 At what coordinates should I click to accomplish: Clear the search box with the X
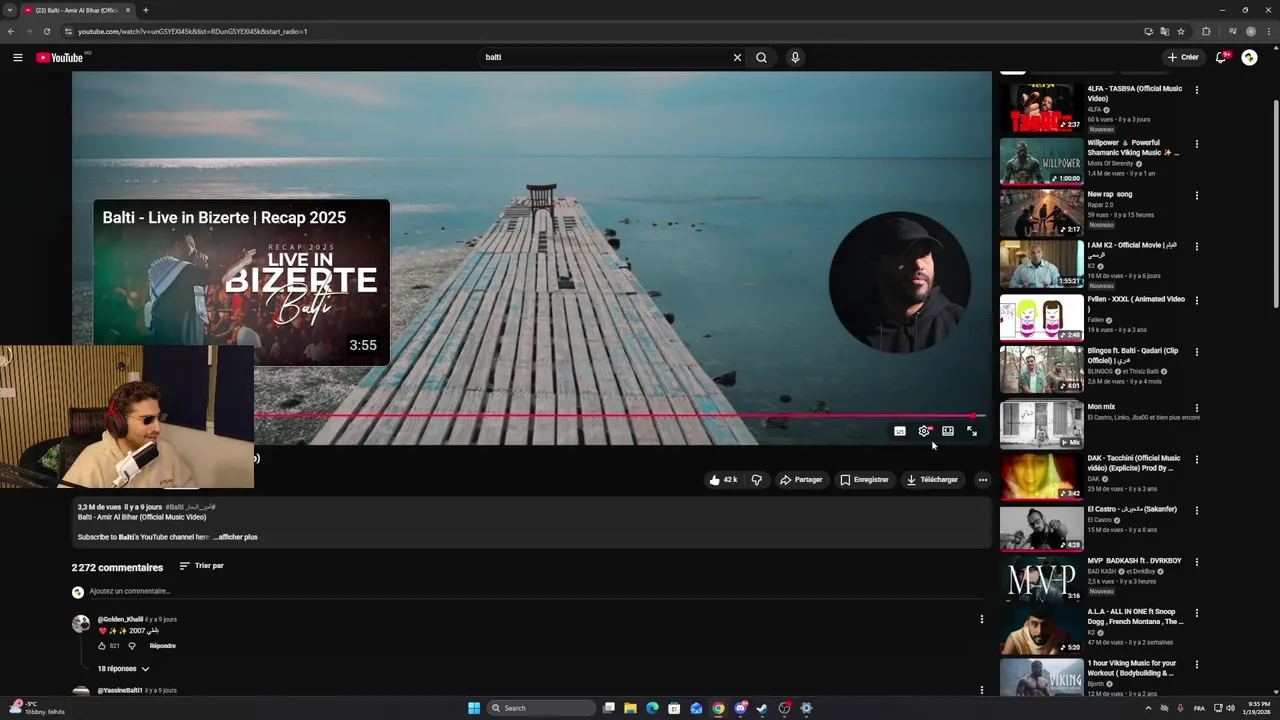click(737, 57)
